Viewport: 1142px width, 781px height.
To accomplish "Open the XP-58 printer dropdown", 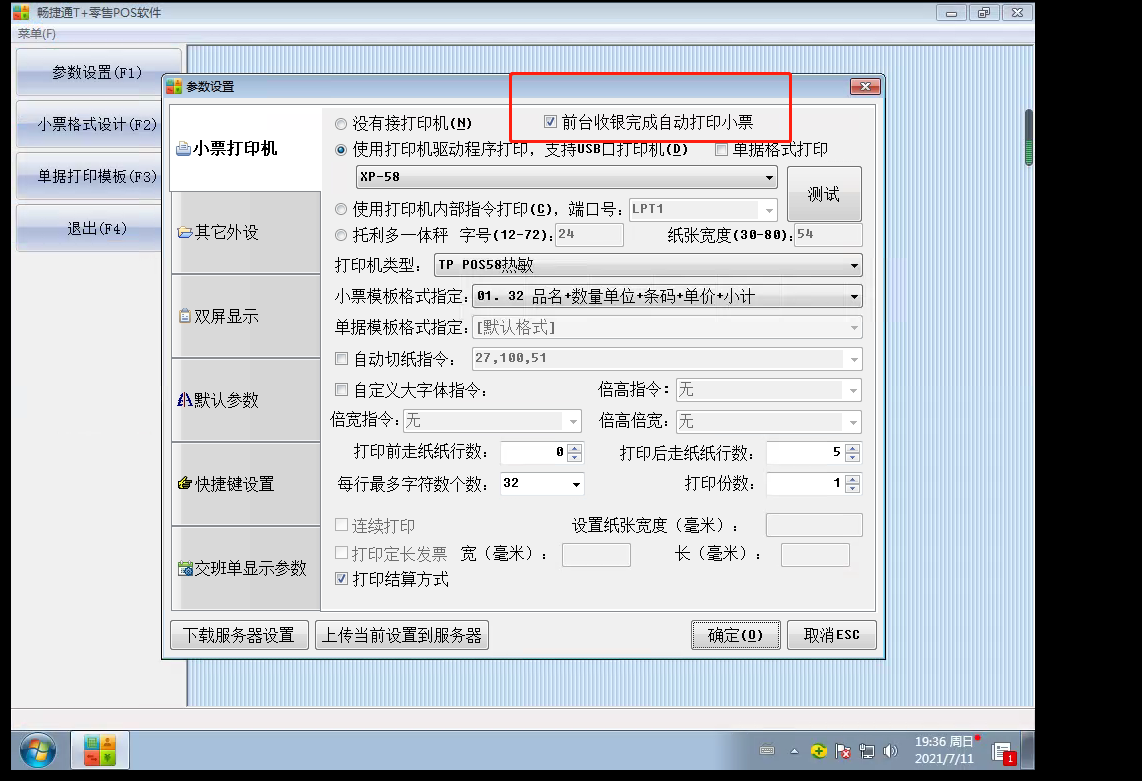I will pyautogui.click(x=567, y=177).
